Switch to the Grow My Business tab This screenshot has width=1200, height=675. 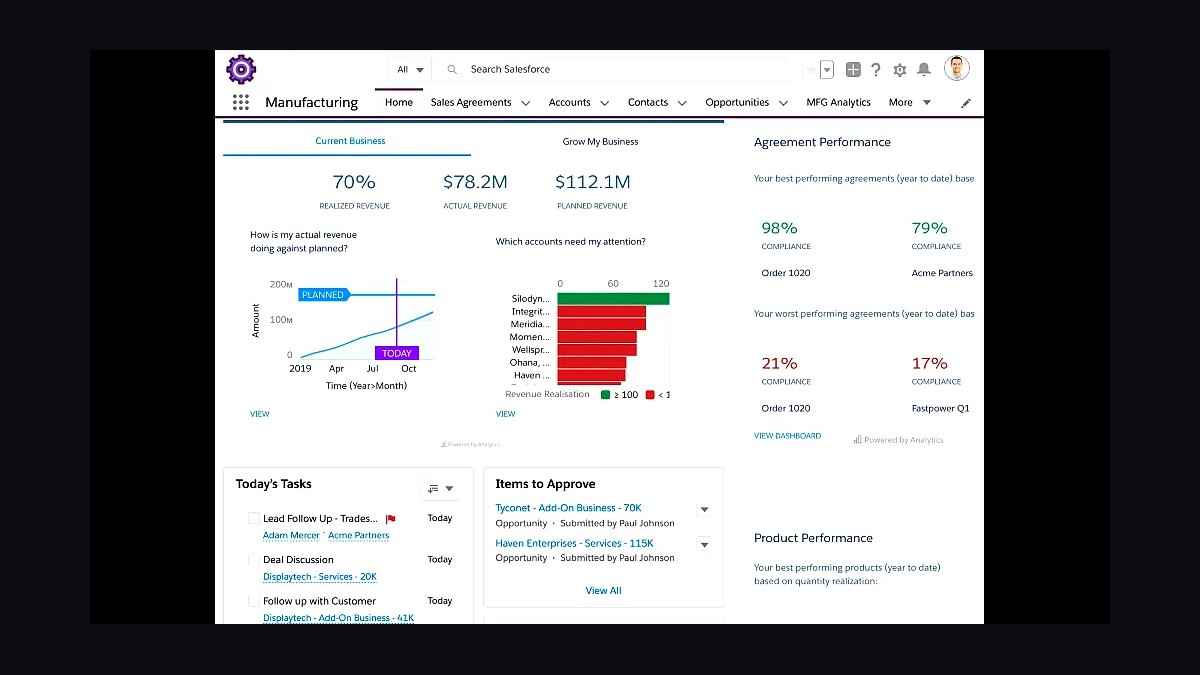point(600,141)
